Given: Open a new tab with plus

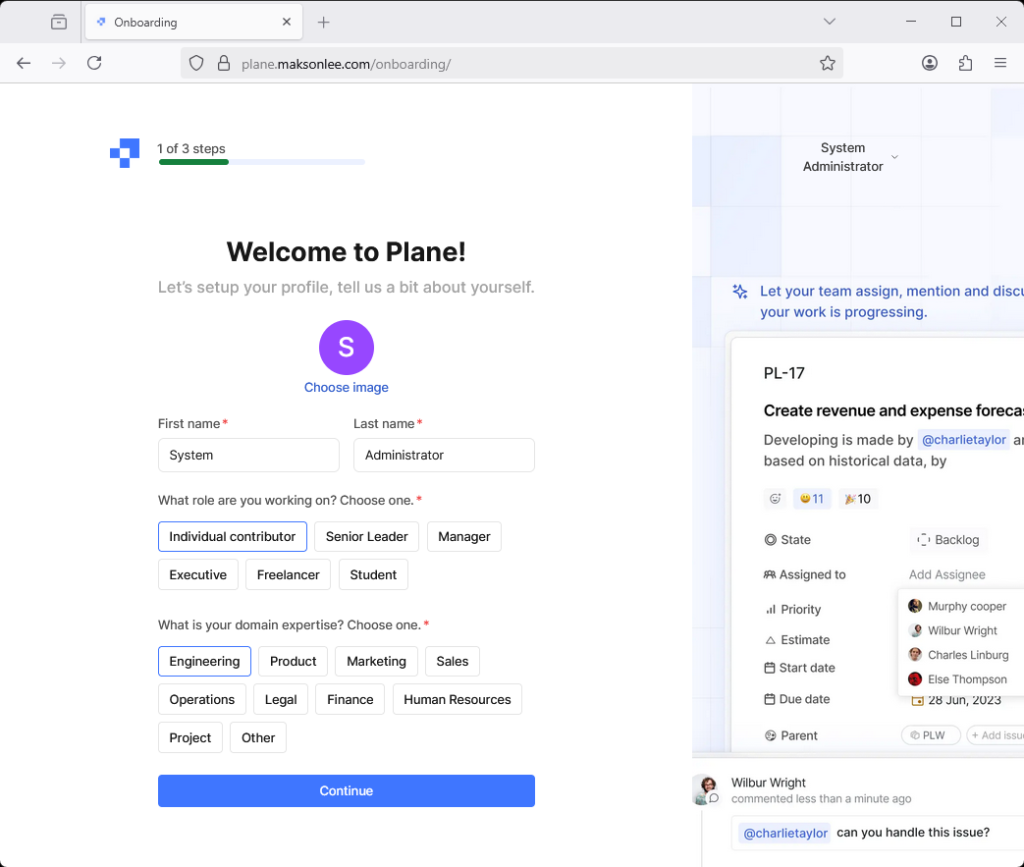Looking at the screenshot, I should [x=323, y=22].
